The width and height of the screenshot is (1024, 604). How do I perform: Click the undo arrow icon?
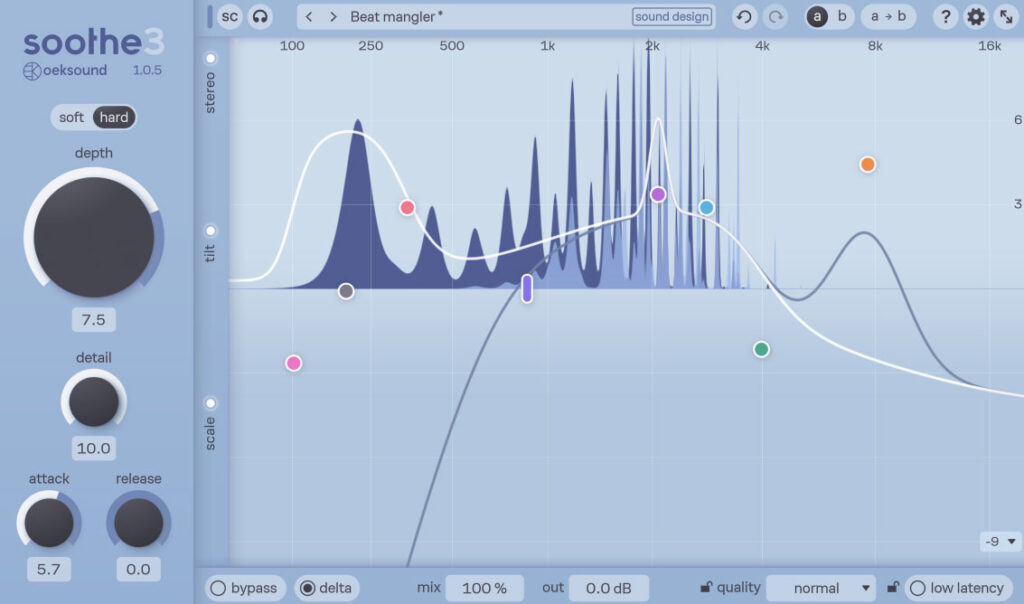click(744, 16)
